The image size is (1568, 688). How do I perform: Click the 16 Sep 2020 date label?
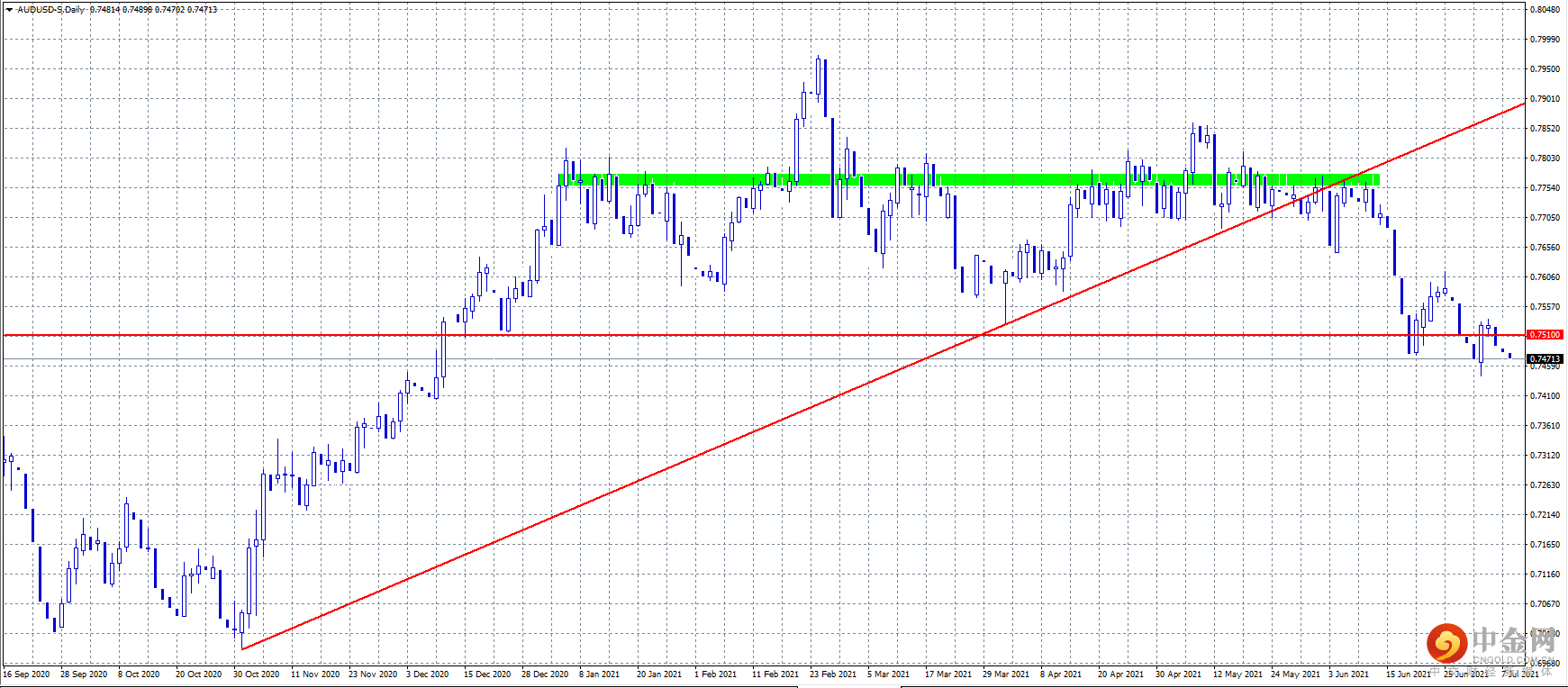26,674
